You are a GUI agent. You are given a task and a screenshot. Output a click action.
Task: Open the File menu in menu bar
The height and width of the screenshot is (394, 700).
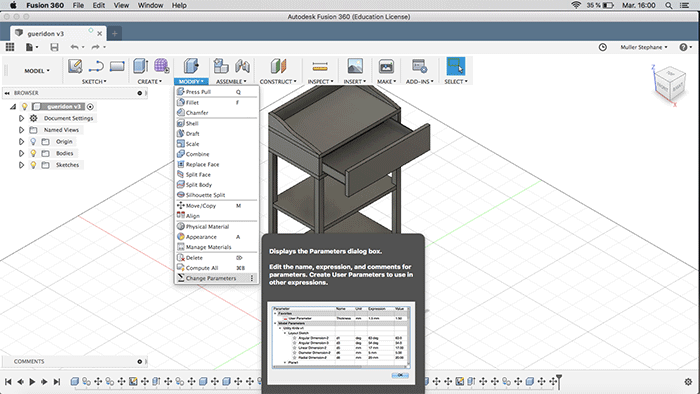pyautogui.click(x=78, y=5)
